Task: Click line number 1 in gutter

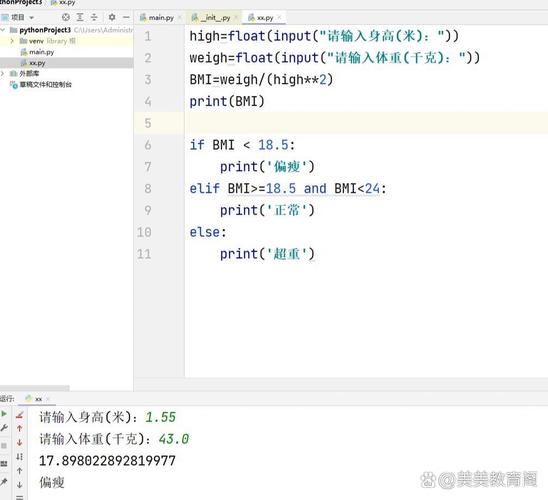Action: click(148, 36)
